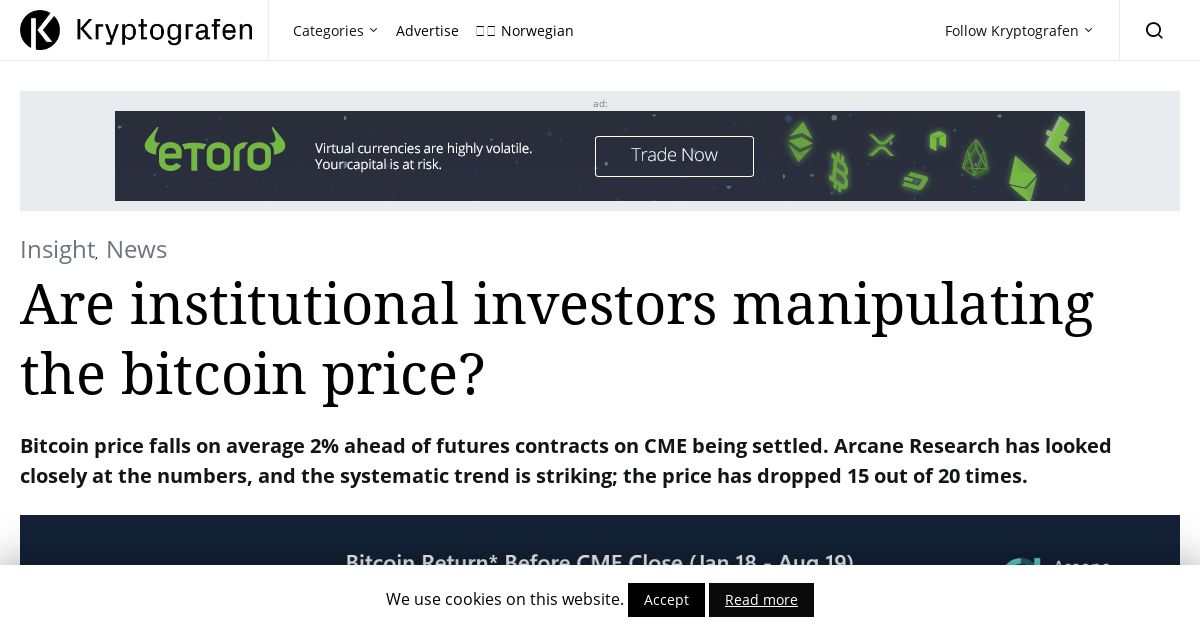This screenshot has width=1200, height=630.
Task: Click the green Ripple X icon in the ad
Action: 881,146
